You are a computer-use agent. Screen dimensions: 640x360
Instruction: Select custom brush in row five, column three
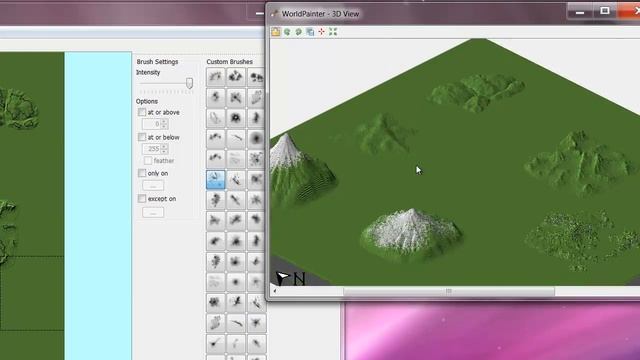click(256, 159)
